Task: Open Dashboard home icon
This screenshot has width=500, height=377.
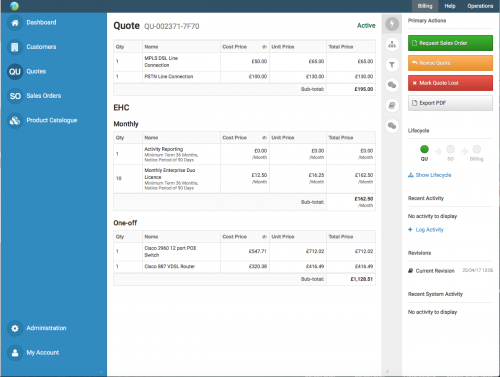Action: click(15, 23)
